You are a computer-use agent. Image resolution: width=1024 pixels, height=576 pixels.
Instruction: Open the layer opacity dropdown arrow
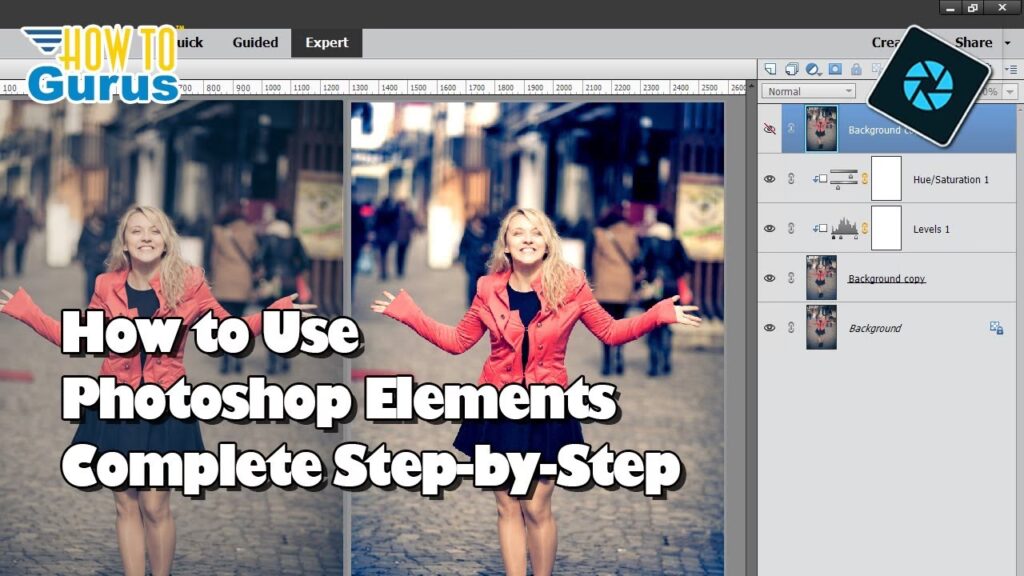[1008, 91]
